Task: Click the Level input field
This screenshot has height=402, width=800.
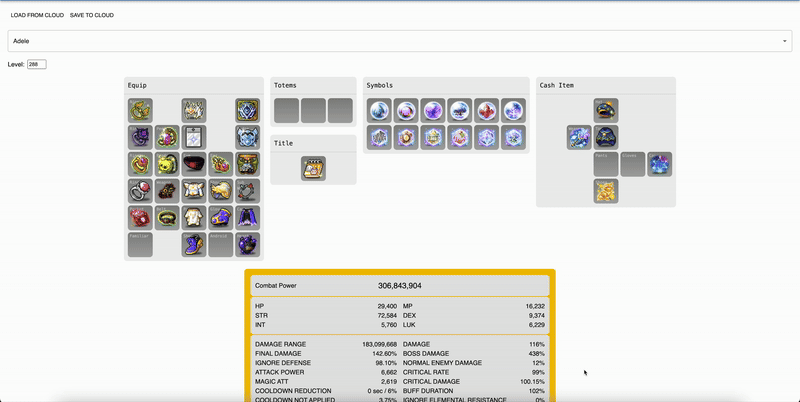Action: [37, 64]
